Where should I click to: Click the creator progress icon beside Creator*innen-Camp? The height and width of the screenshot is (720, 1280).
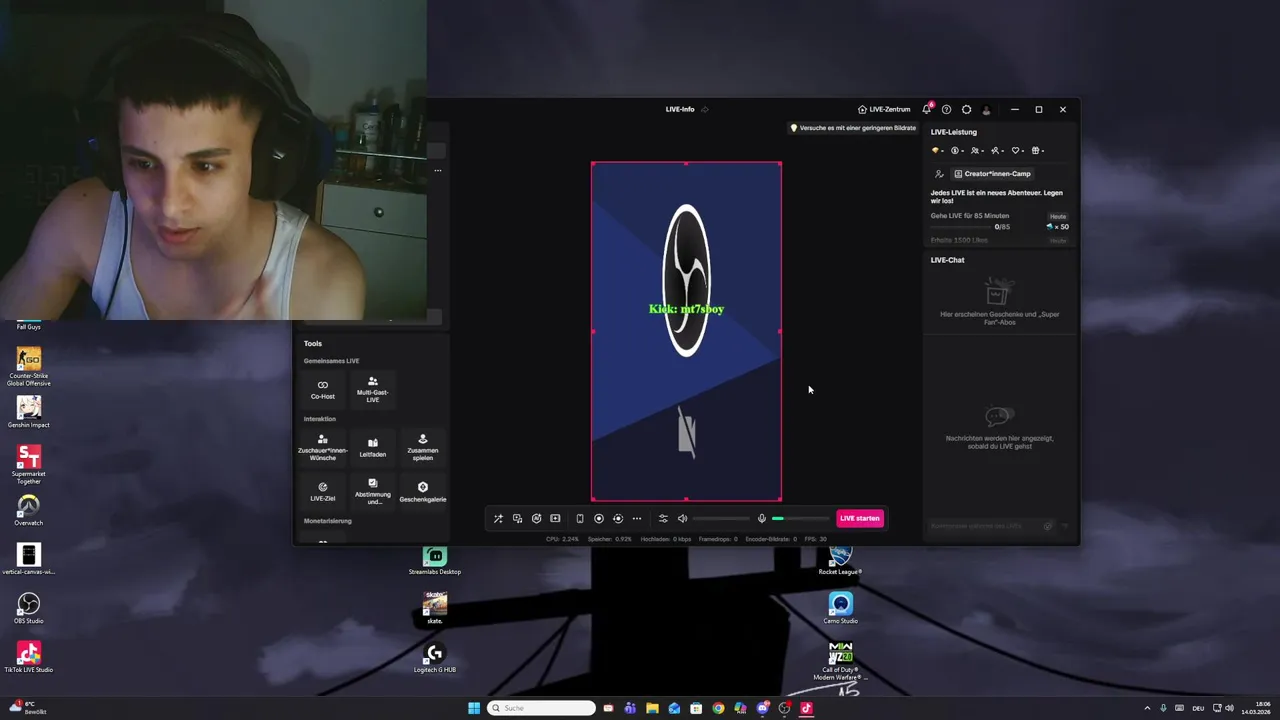(x=939, y=174)
